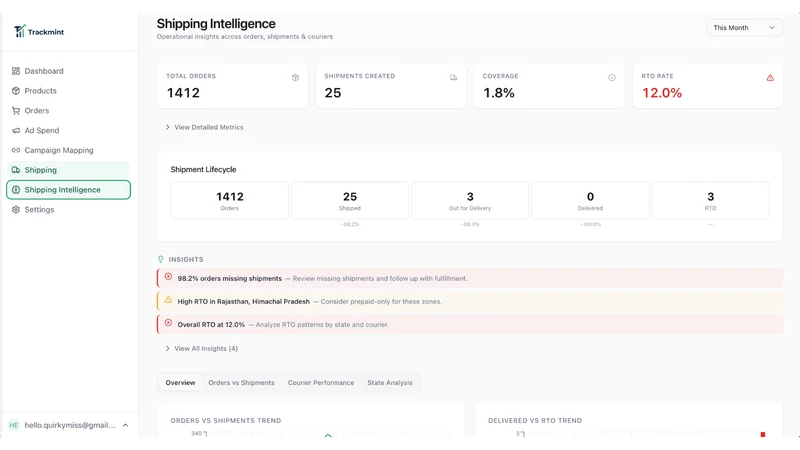Click the Shipping truck icon in sidebar
Image resolution: width=800 pixels, height=450 pixels.
pyautogui.click(x=16, y=170)
